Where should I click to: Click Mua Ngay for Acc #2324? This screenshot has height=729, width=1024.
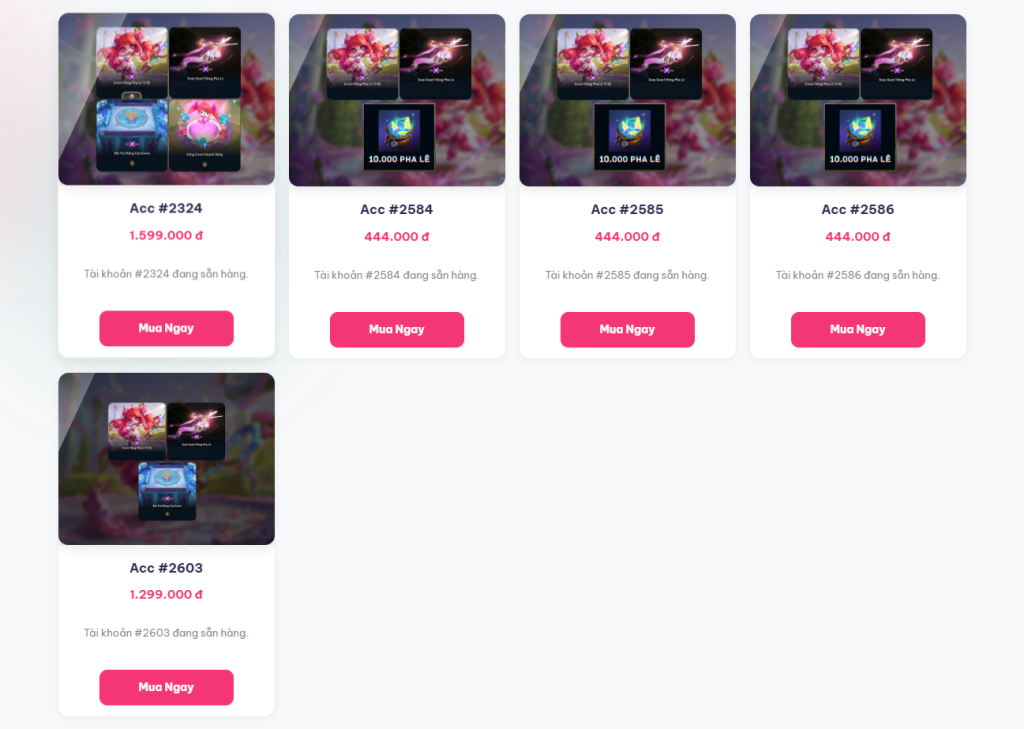[x=166, y=328]
